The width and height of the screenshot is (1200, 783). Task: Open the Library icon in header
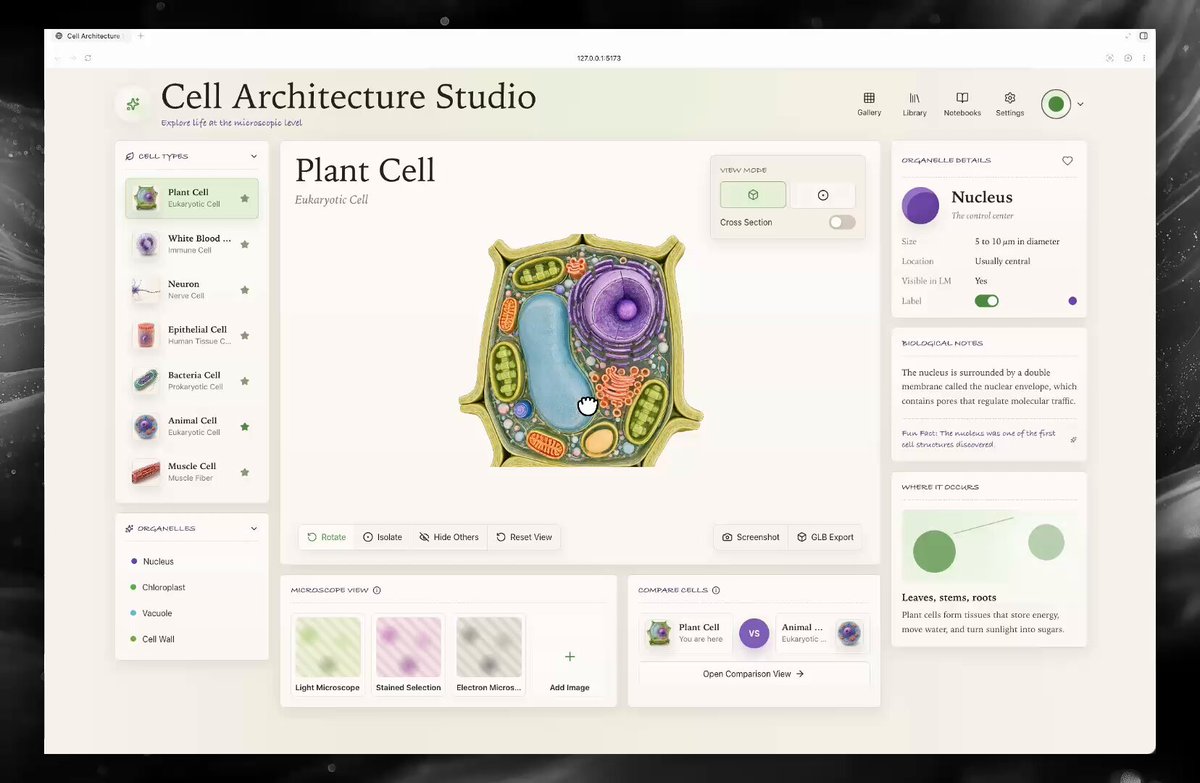coord(914,104)
